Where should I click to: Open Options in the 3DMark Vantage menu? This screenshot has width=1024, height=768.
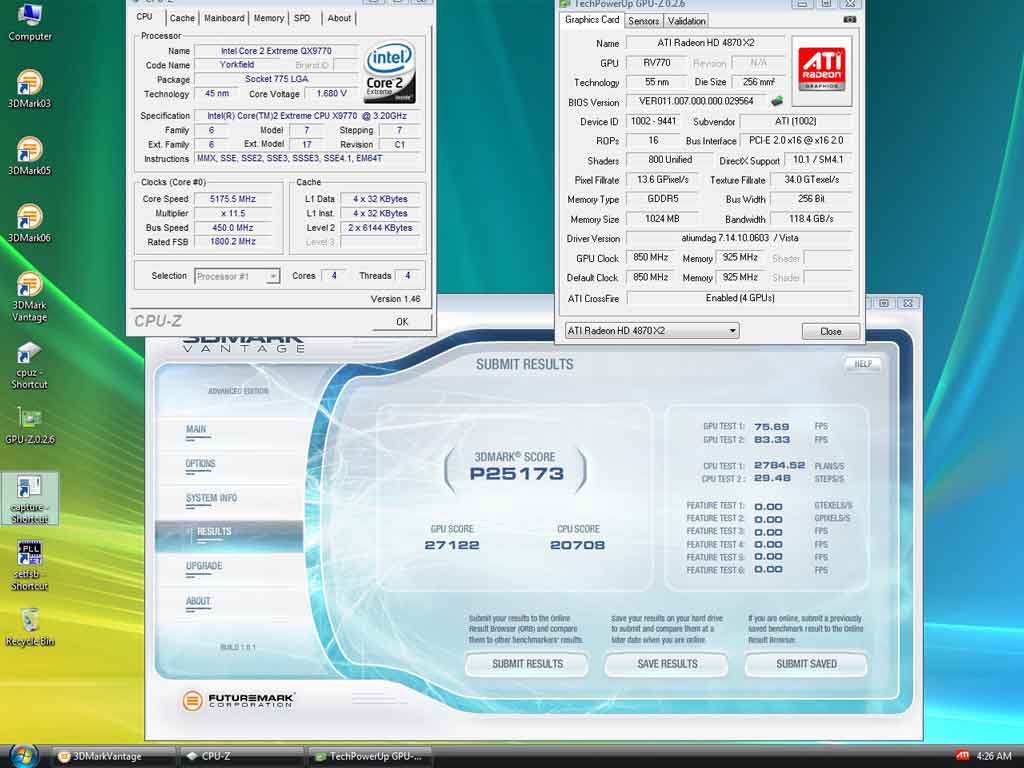tap(200, 464)
